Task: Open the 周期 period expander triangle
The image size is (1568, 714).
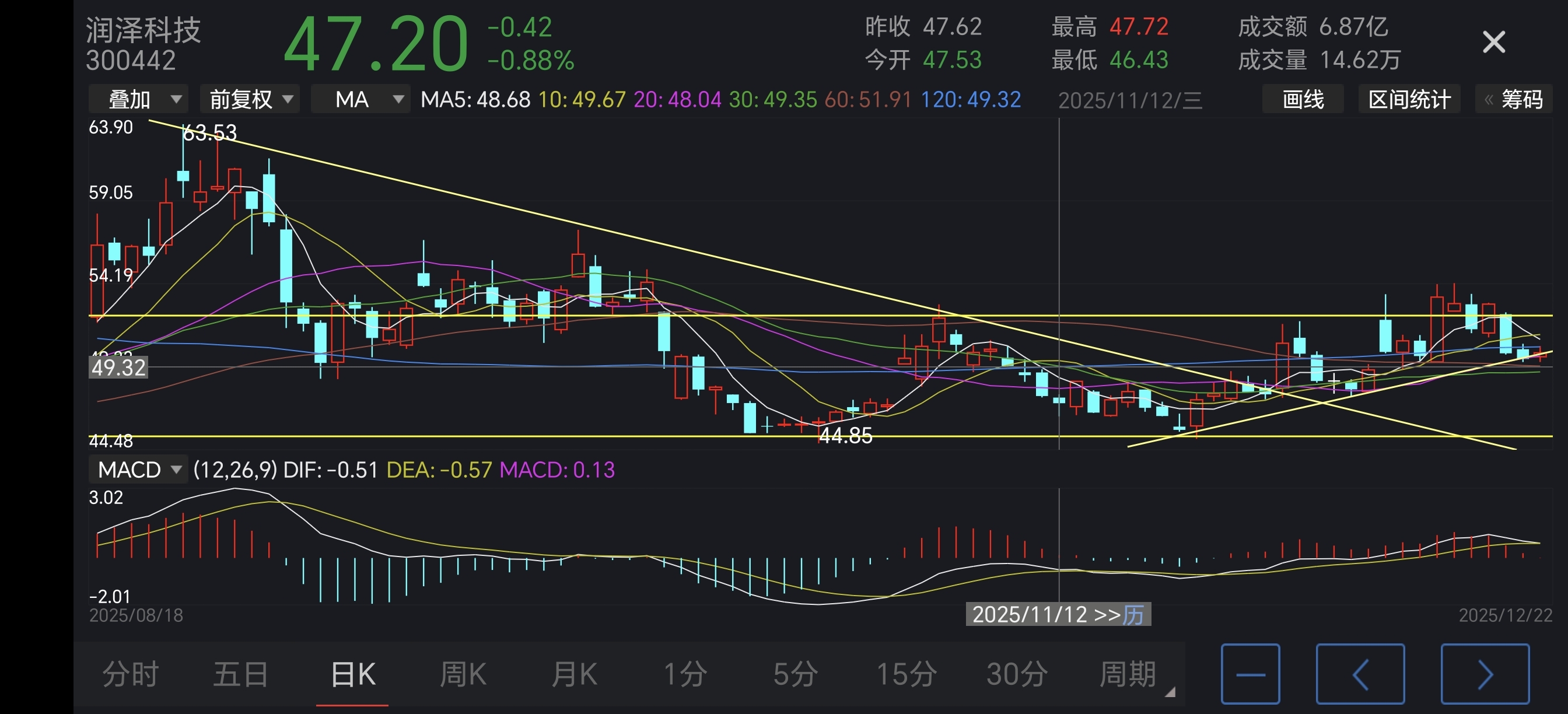Action: coord(1170,691)
